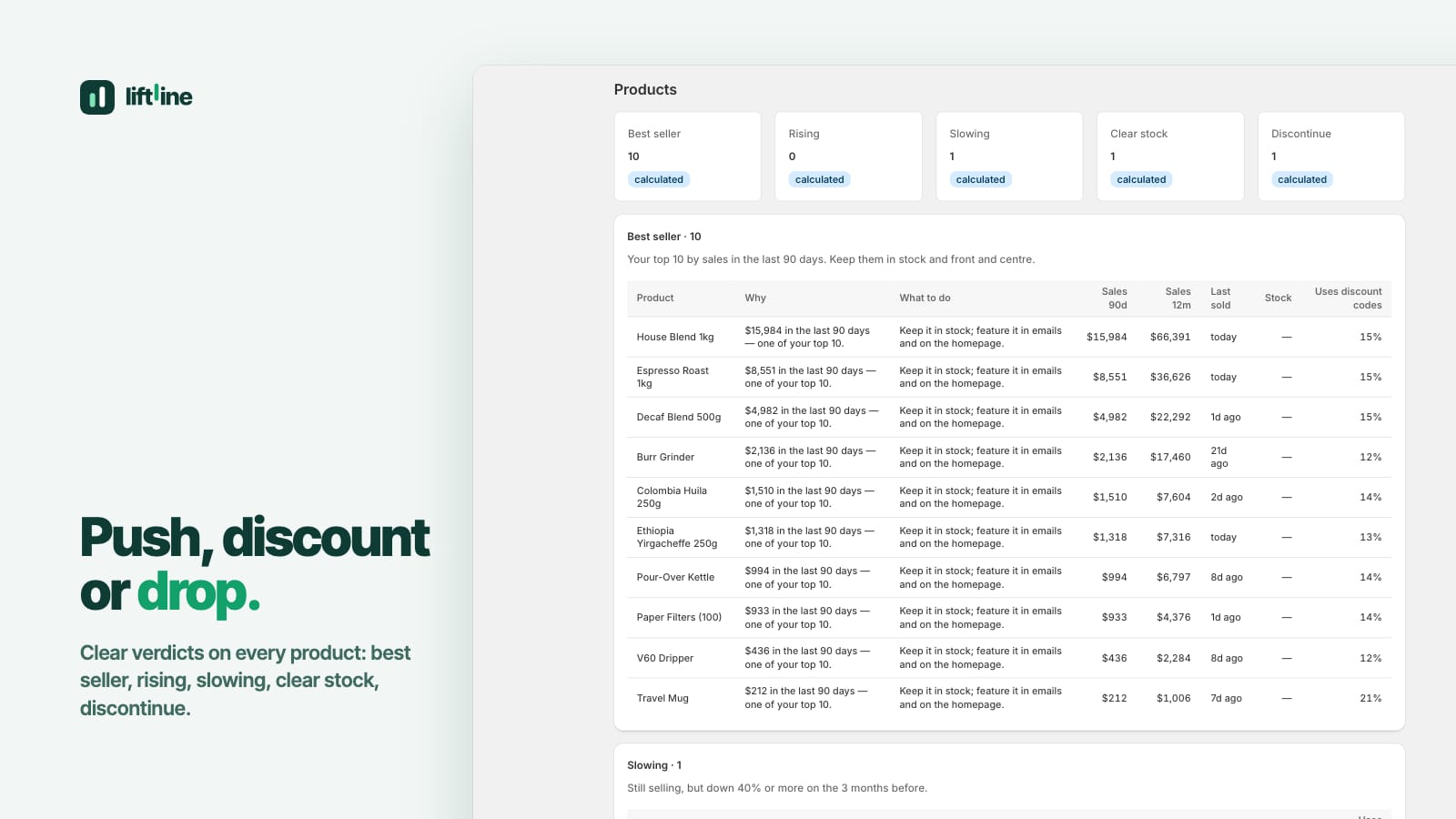Open the Rising summary card
The height and width of the screenshot is (819, 1456).
[x=848, y=157]
